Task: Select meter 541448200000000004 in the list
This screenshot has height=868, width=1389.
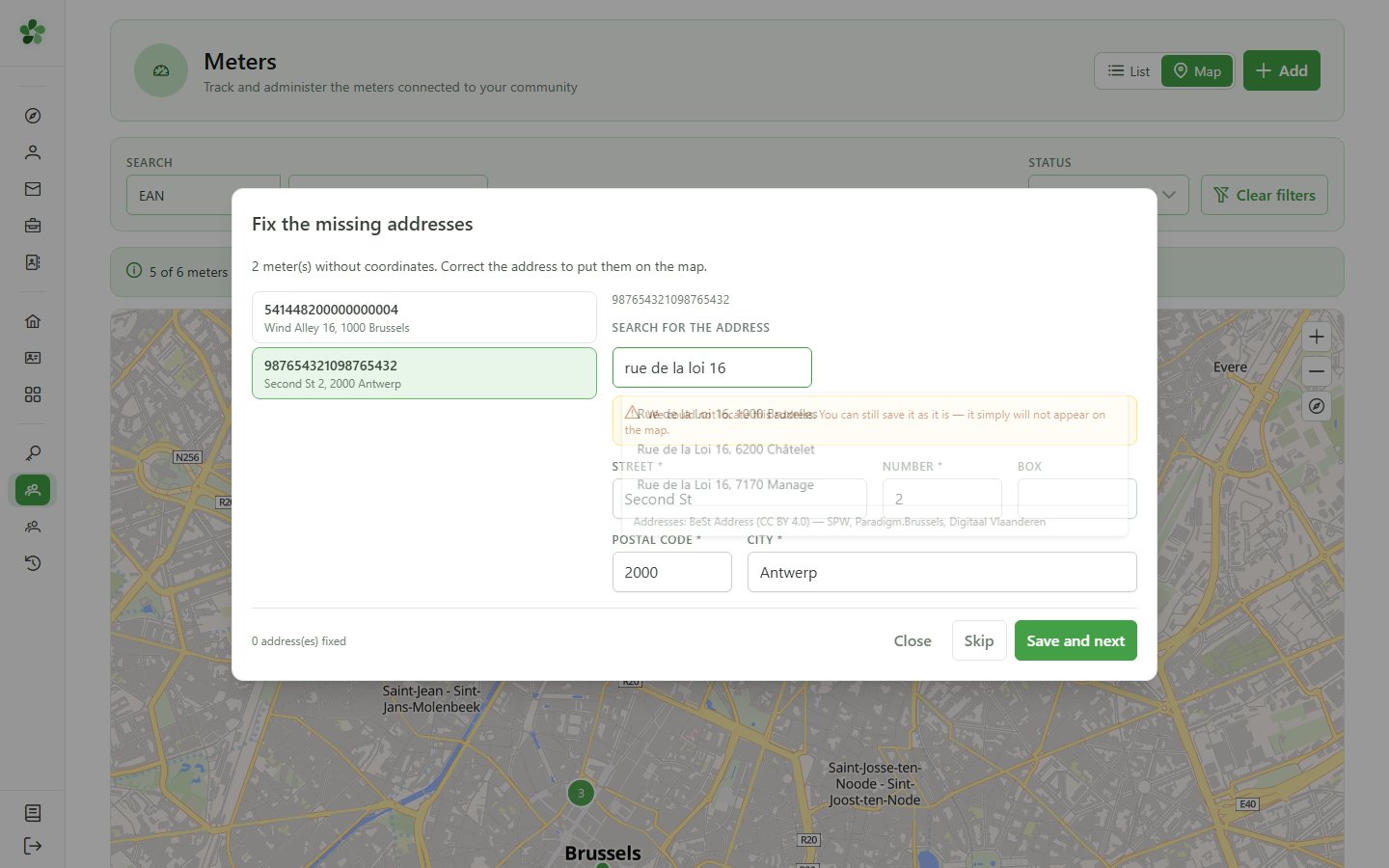Action: [x=424, y=317]
